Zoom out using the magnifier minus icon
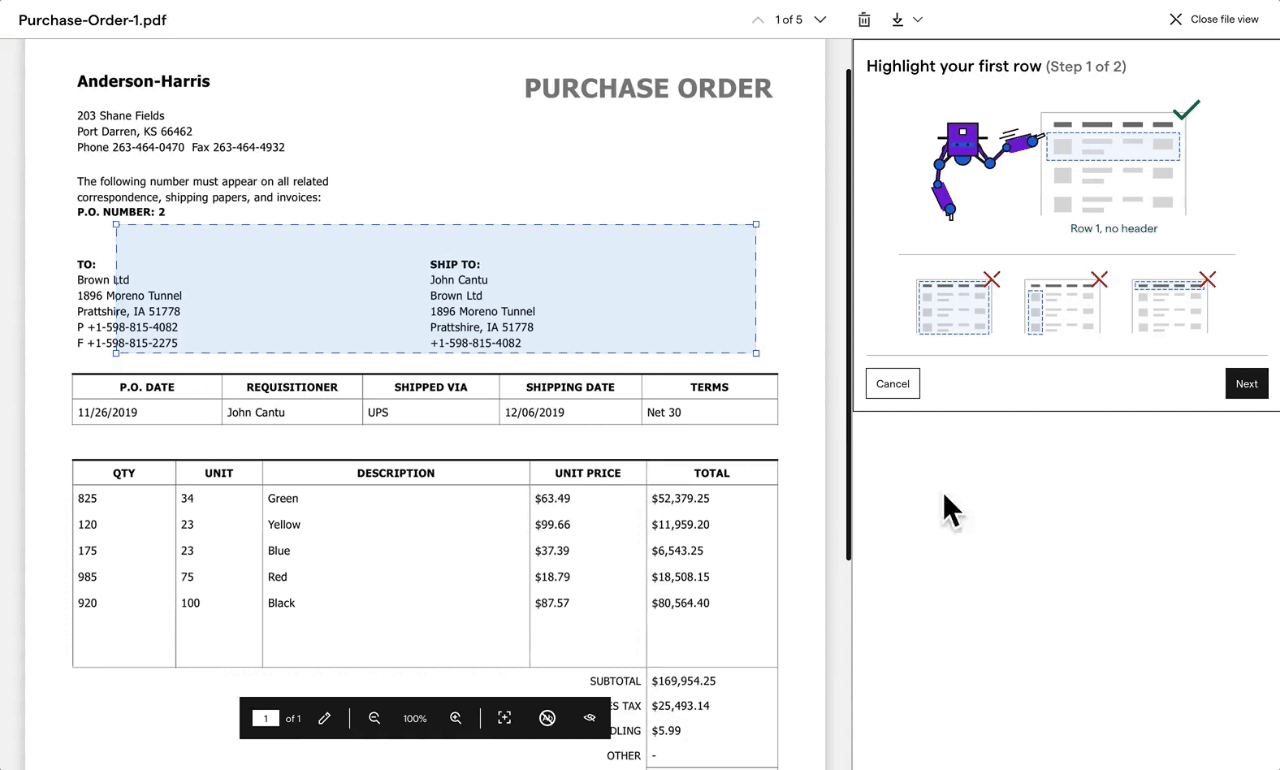Image resolution: width=1280 pixels, height=770 pixels. [374, 718]
